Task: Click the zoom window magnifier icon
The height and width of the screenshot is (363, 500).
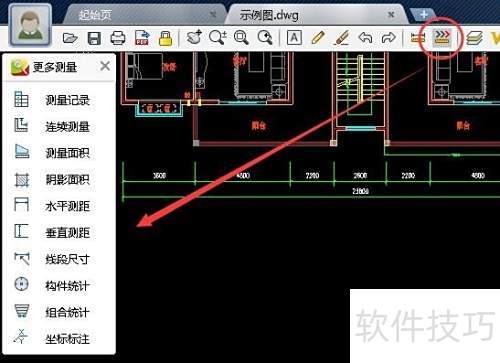Action: [241, 38]
